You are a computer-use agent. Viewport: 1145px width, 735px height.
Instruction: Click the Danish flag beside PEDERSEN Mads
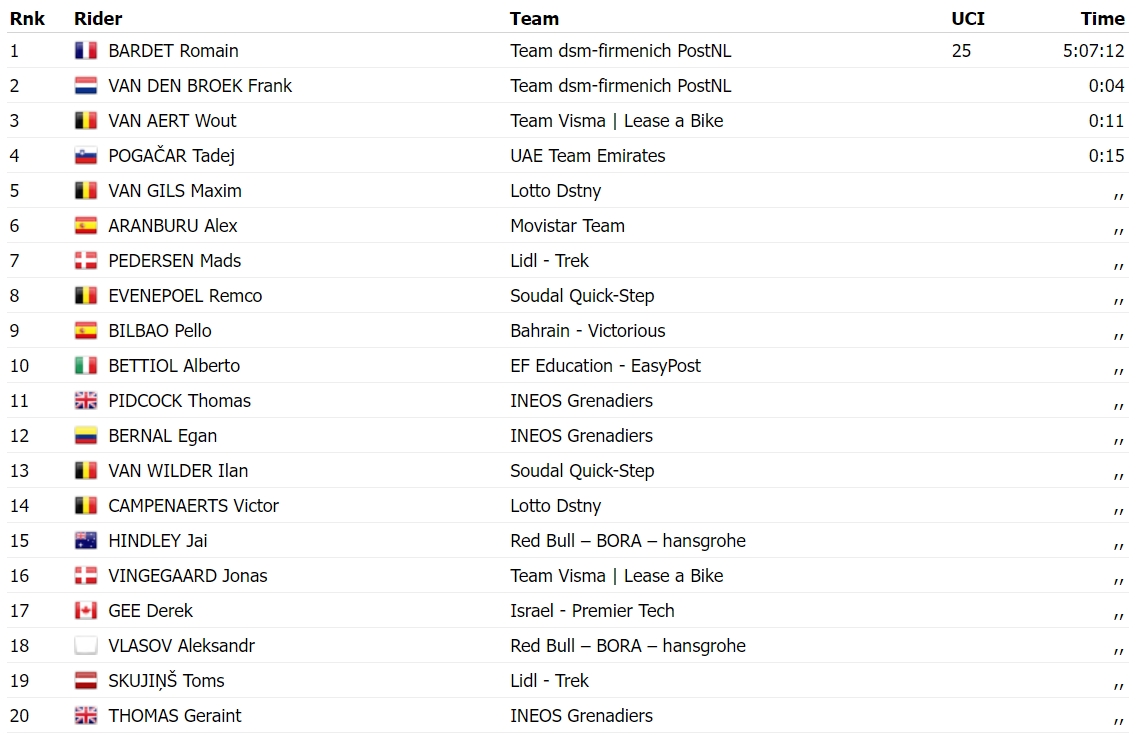pyautogui.click(x=85, y=261)
